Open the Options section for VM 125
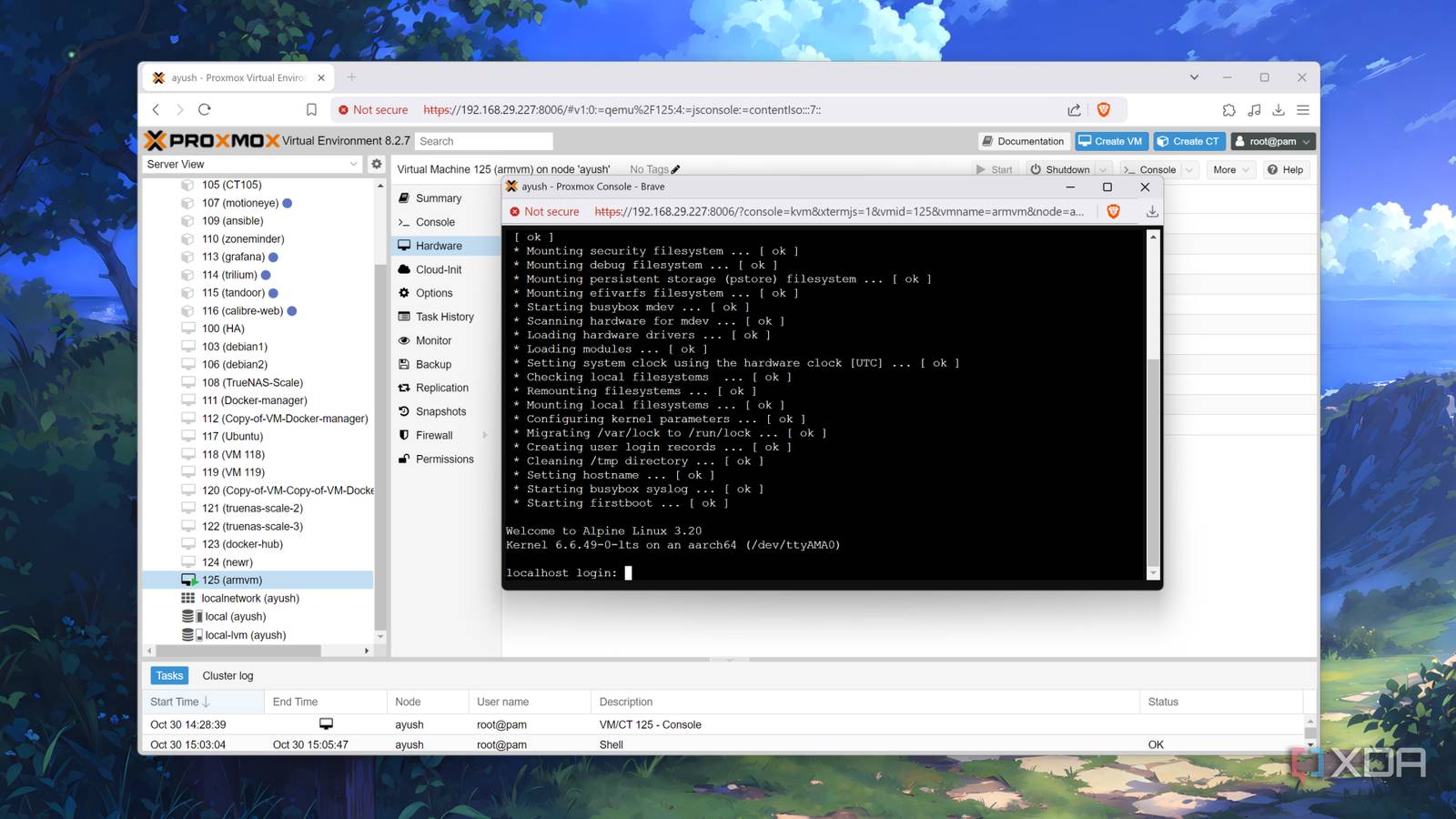Viewport: 1456px width, 819px height. click(437, 293)
